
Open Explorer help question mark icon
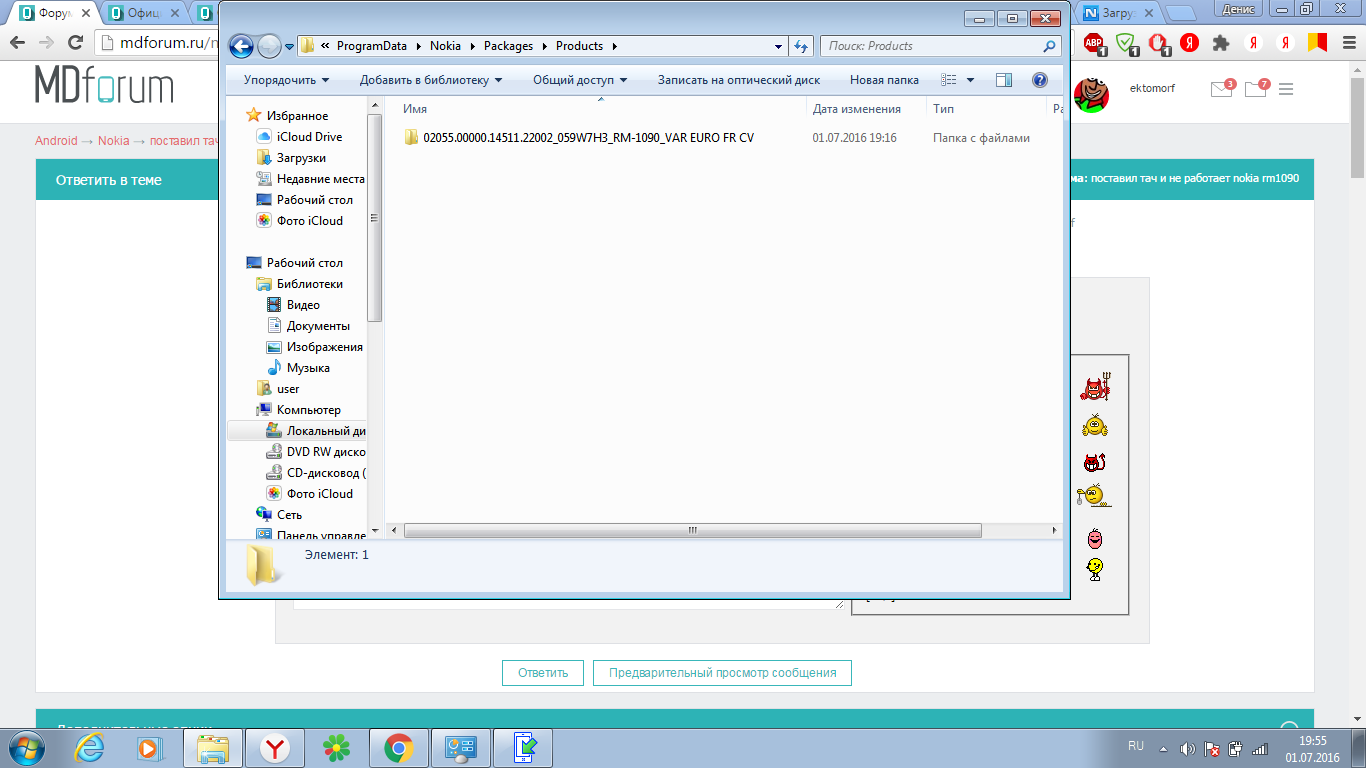(x=1039, y=80)
